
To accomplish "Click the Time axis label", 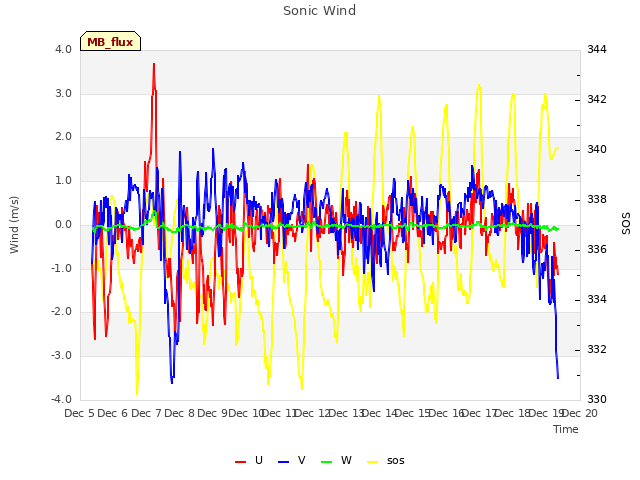I will pyautogui.click(x=566, y=429).
